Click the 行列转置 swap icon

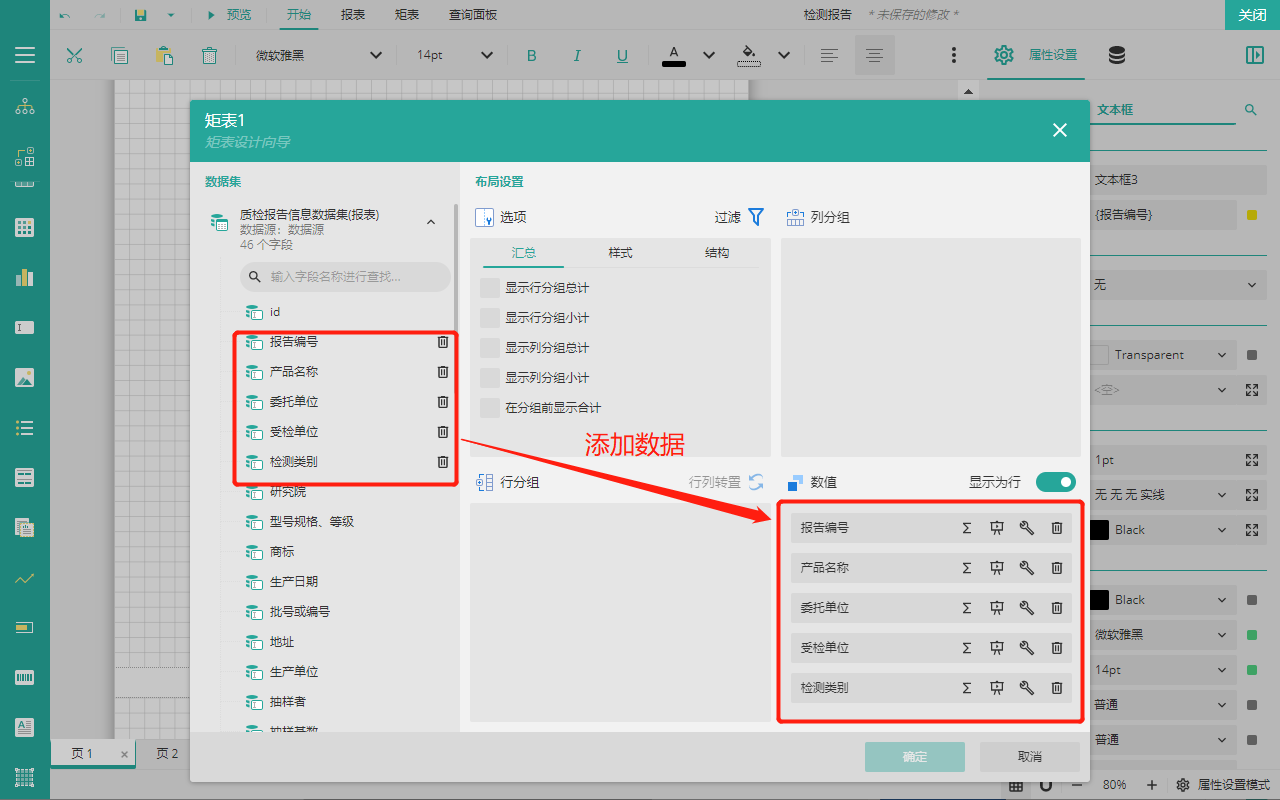[x=756, y=482]
